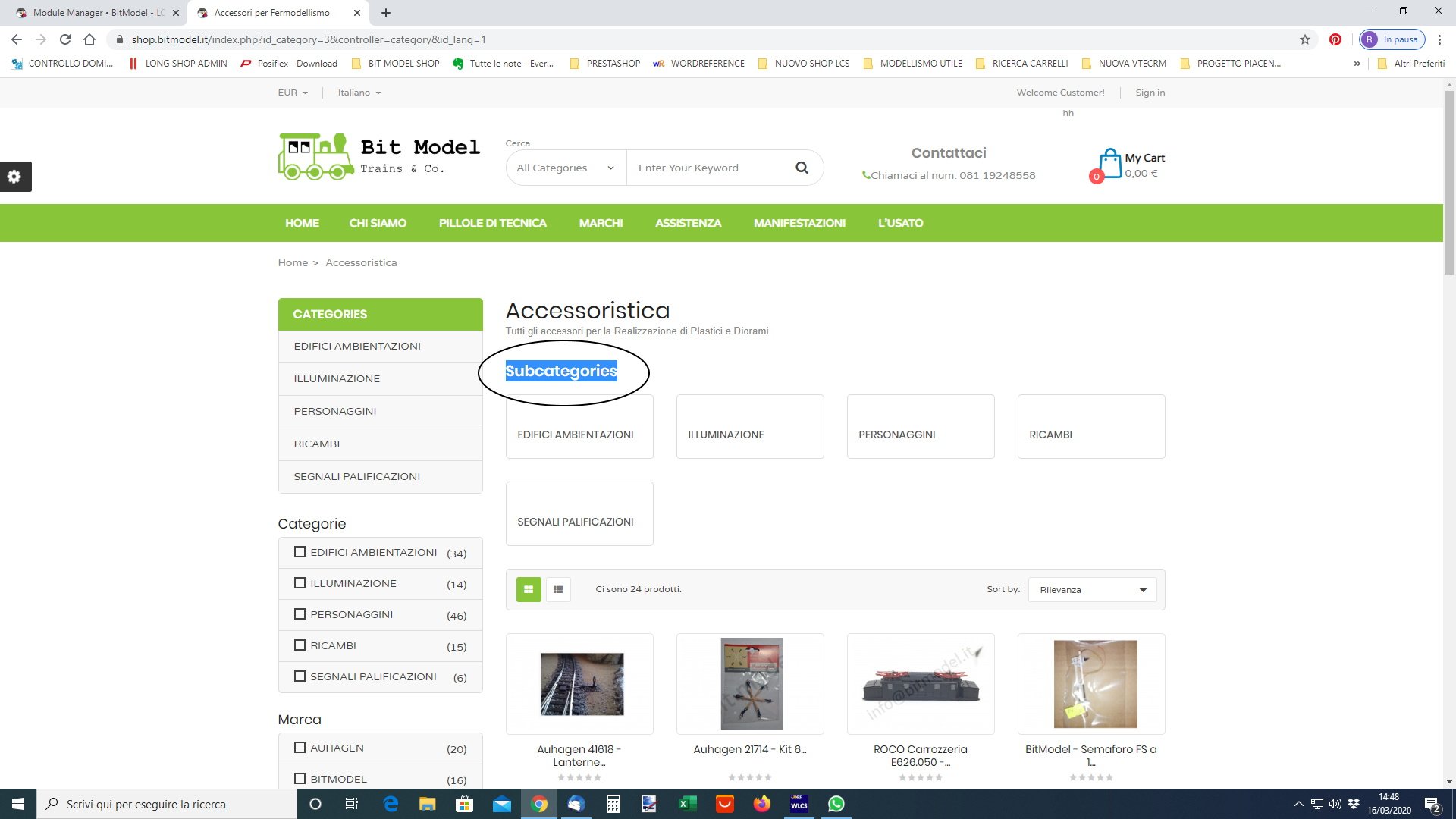Expand the Sort by Rilevanza dropdown
Viewport: 1456px width, 819px height.
coord(1092,590)
